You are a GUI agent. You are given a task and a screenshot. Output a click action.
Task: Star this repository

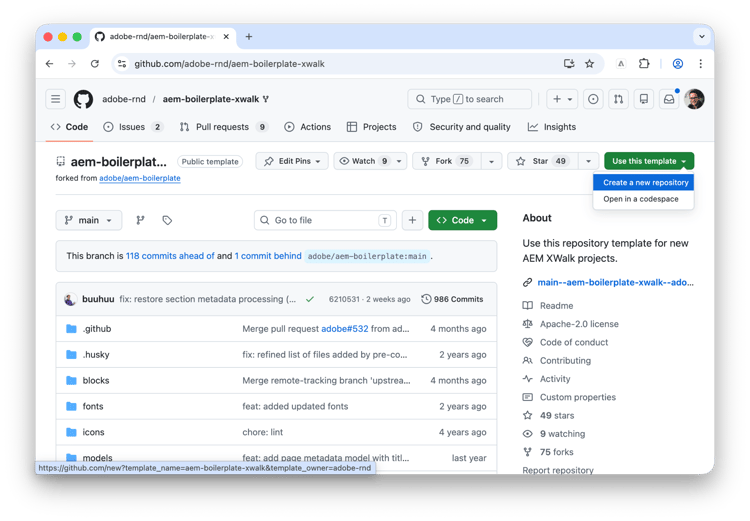pos(543,161)
